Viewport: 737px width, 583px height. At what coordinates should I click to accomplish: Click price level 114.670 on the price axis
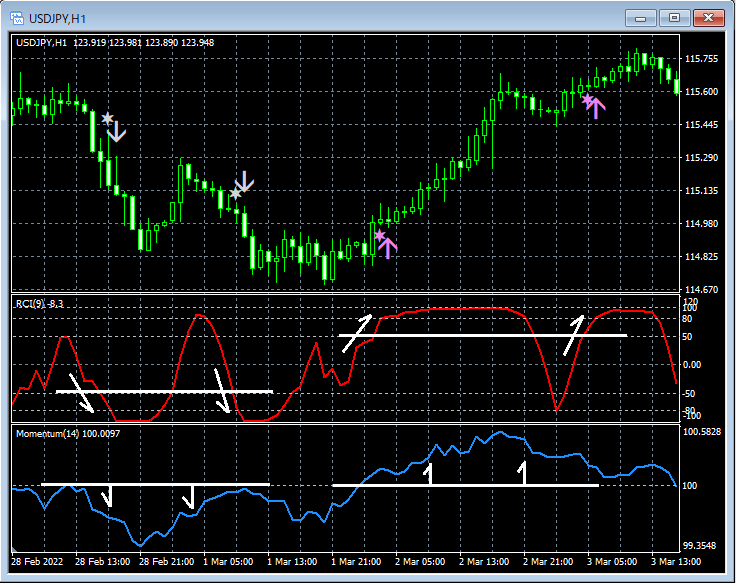701,290
